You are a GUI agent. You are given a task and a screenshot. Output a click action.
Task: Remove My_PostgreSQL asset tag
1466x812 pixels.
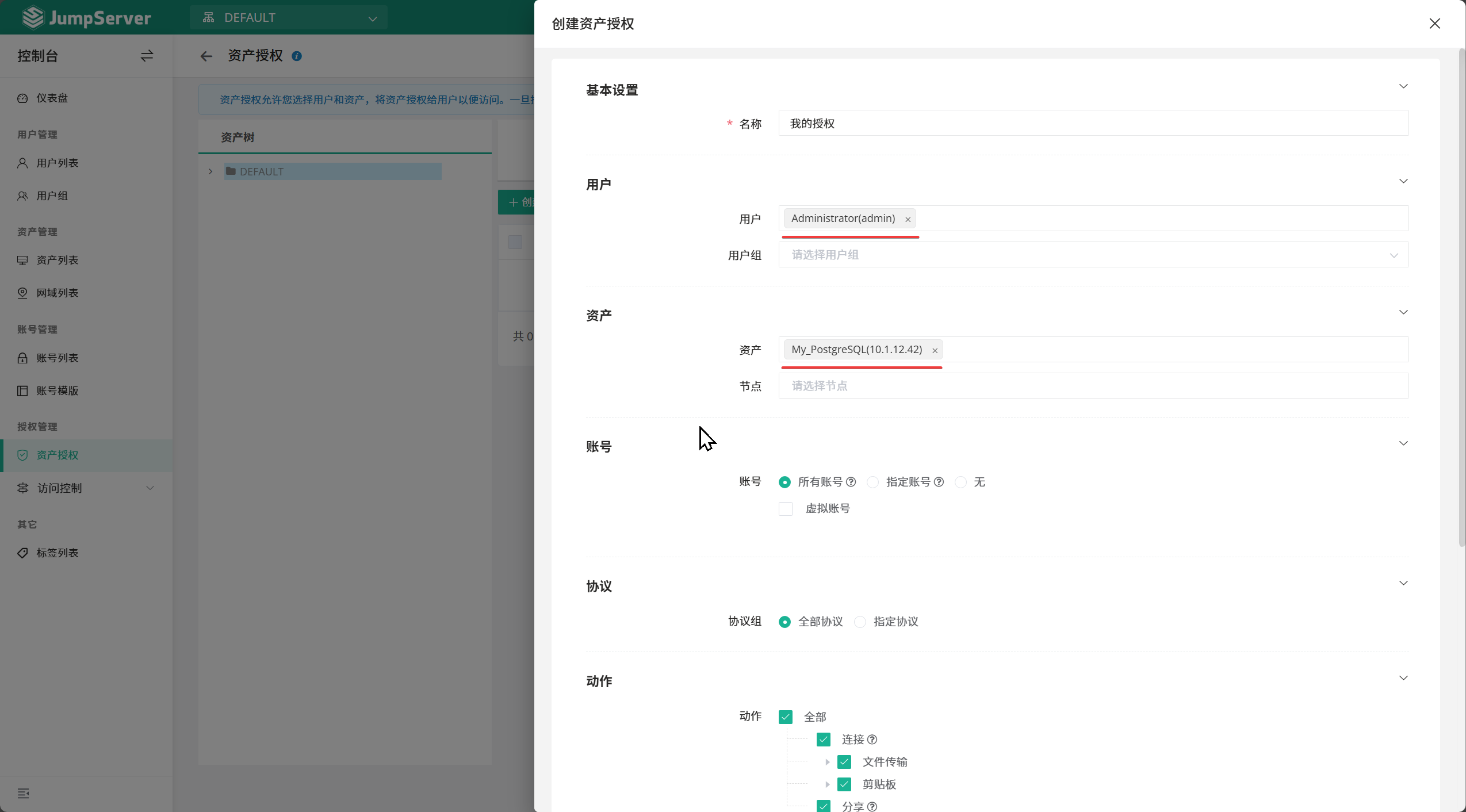[x=935, y=350]
